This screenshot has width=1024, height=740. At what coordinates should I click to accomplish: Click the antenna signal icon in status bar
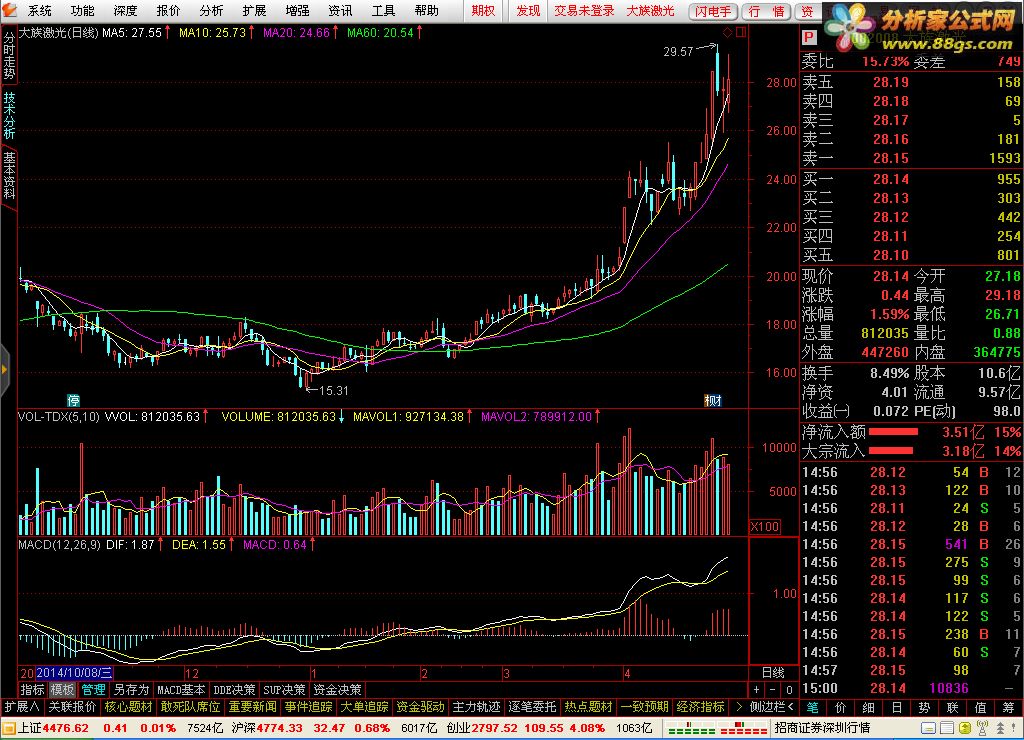(982, 728)
